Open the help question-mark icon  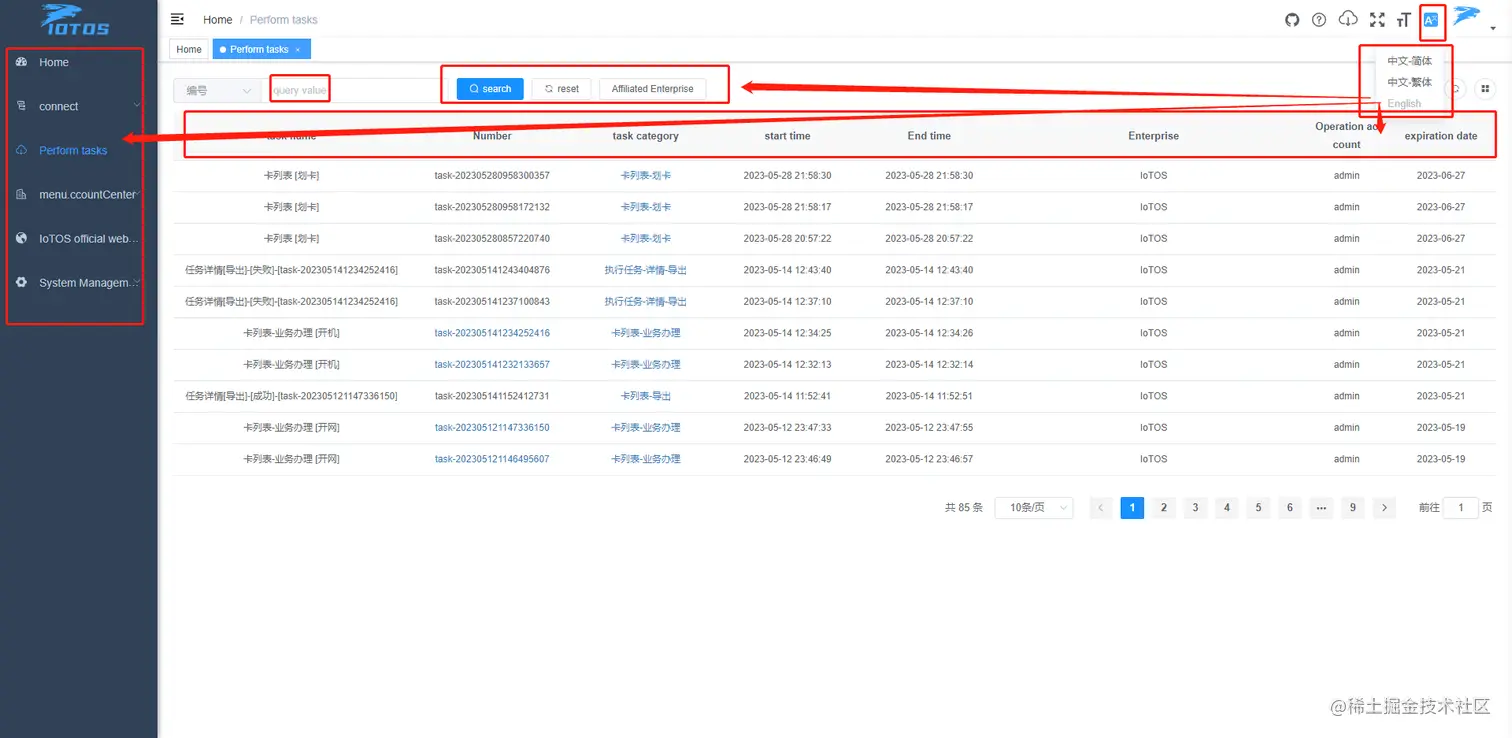pos(1319,19)
